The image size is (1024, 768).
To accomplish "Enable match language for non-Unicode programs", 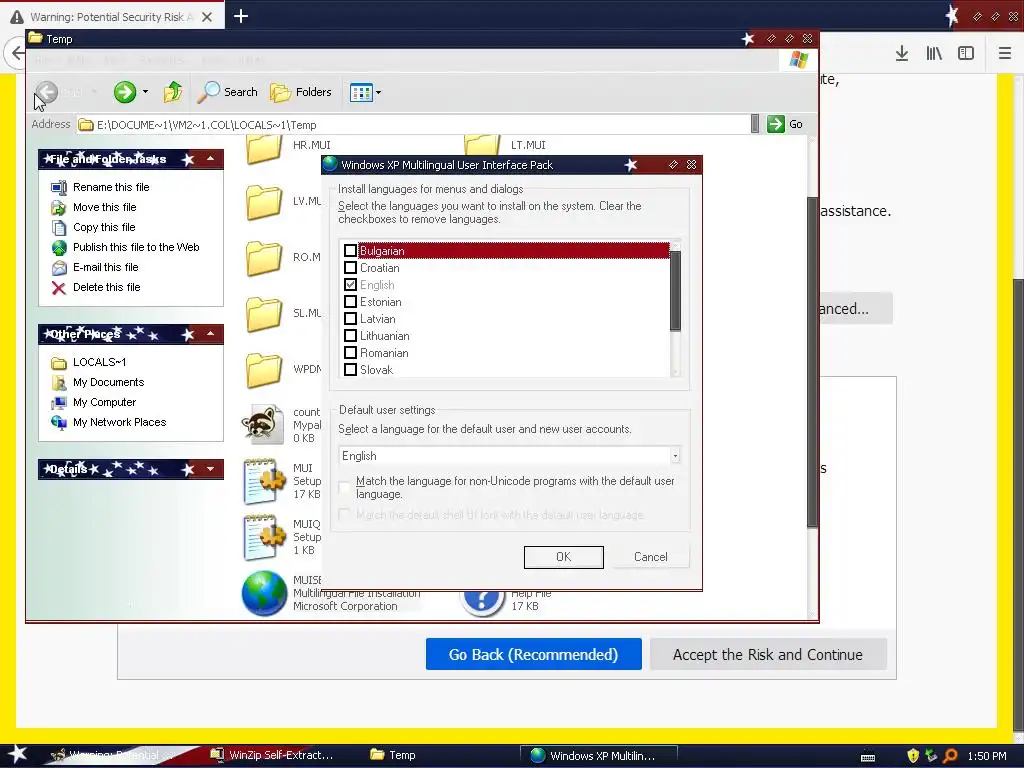I will (x=344, y=487).
